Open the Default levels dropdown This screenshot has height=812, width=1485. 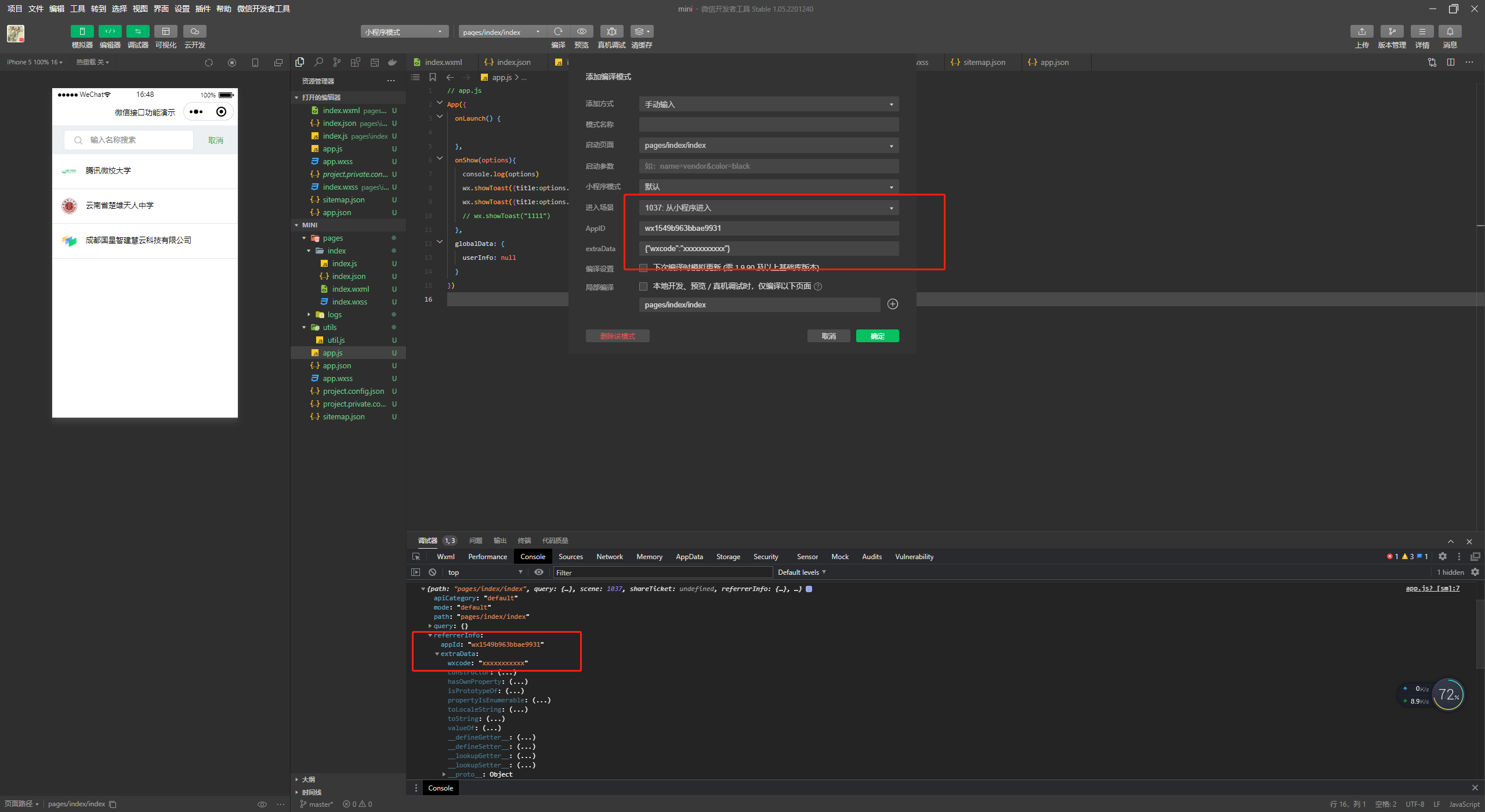tap(802, 572)
